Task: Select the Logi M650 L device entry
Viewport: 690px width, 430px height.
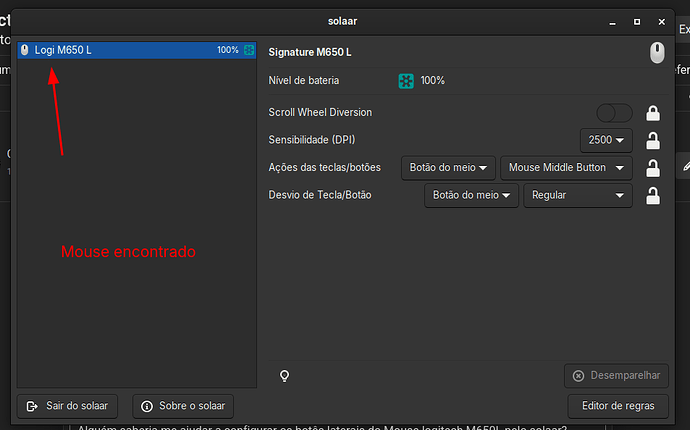Action: point(120,50)
